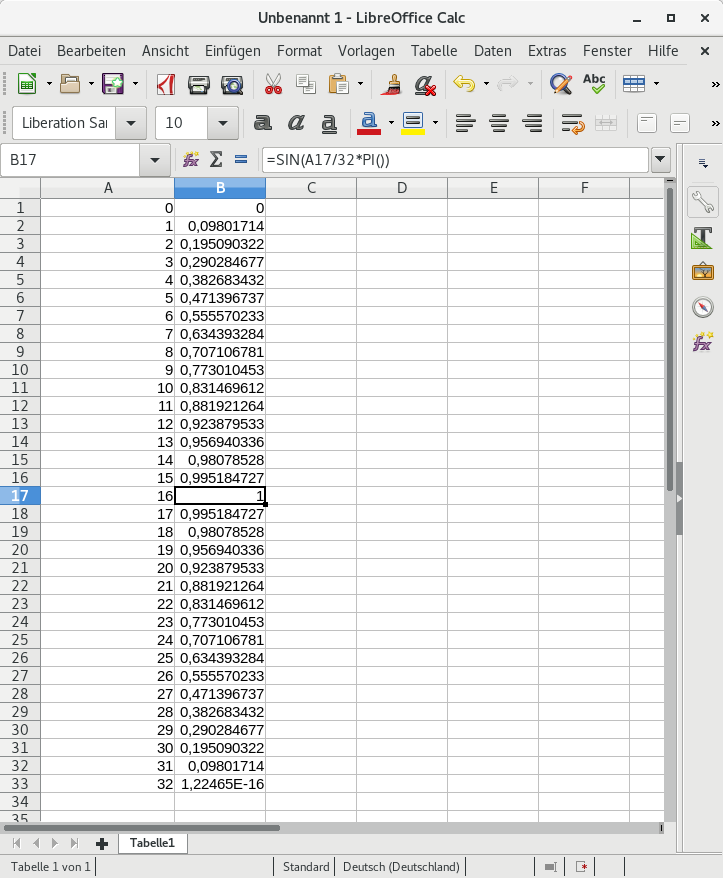The height and width of the screenshot is (878, 723).
Task: Click Standard page style in status bar
Action: [306, 867]
